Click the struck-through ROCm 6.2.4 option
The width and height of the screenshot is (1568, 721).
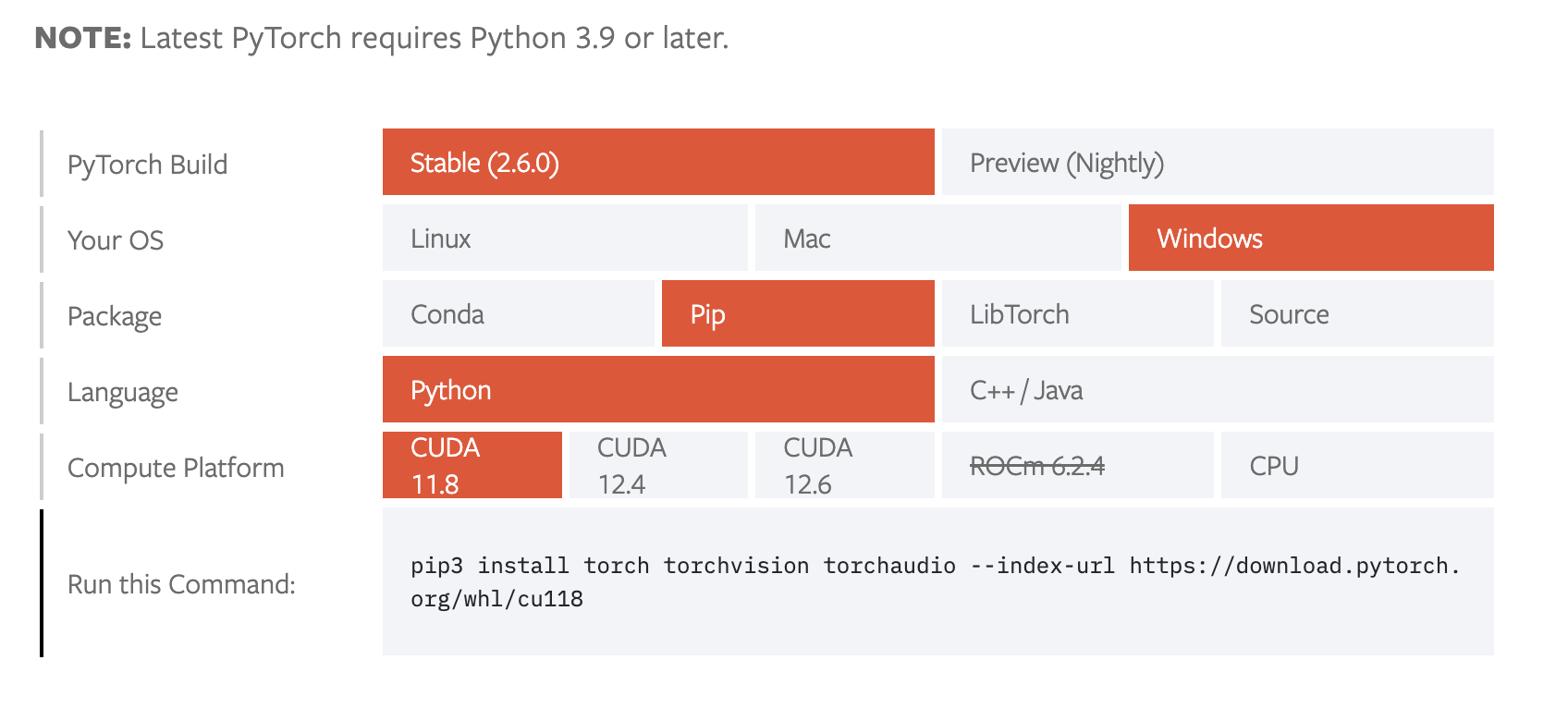point(1077,466)
